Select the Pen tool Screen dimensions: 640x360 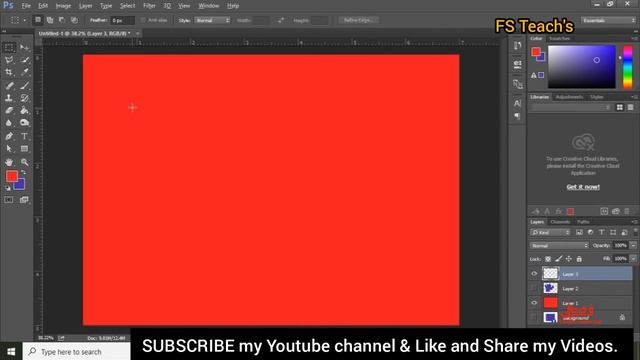pyautogui.click(x=9, y=136)
